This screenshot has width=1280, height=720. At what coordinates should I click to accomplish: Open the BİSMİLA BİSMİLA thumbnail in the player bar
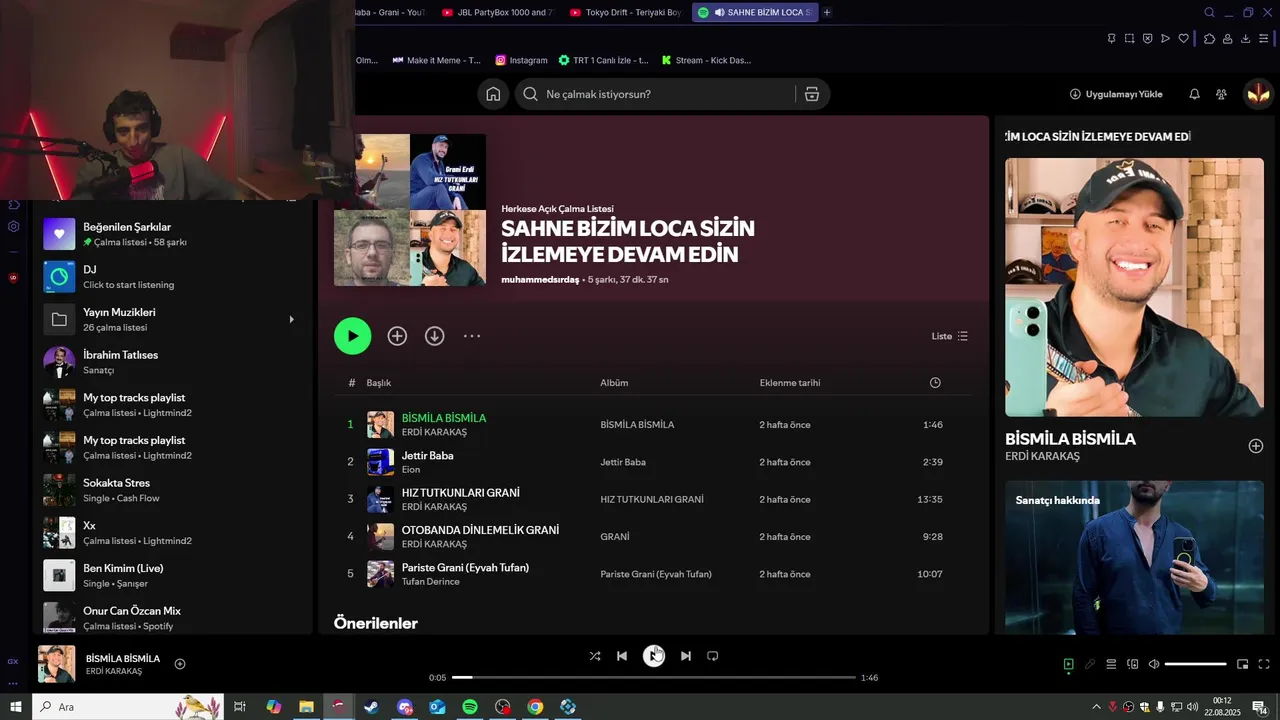click(x=57, y=664)
